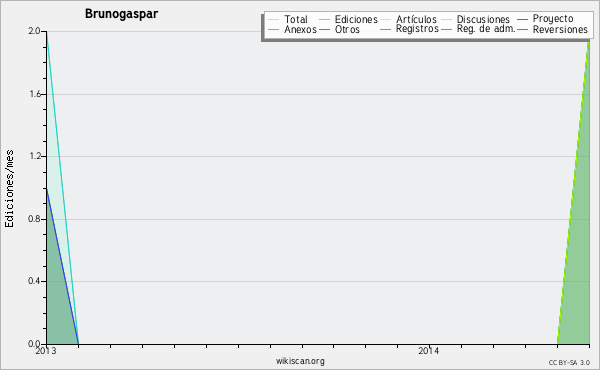Click the 0.4 y-axis value
Screen dimensions: 600x370
(x=34, y=281)
